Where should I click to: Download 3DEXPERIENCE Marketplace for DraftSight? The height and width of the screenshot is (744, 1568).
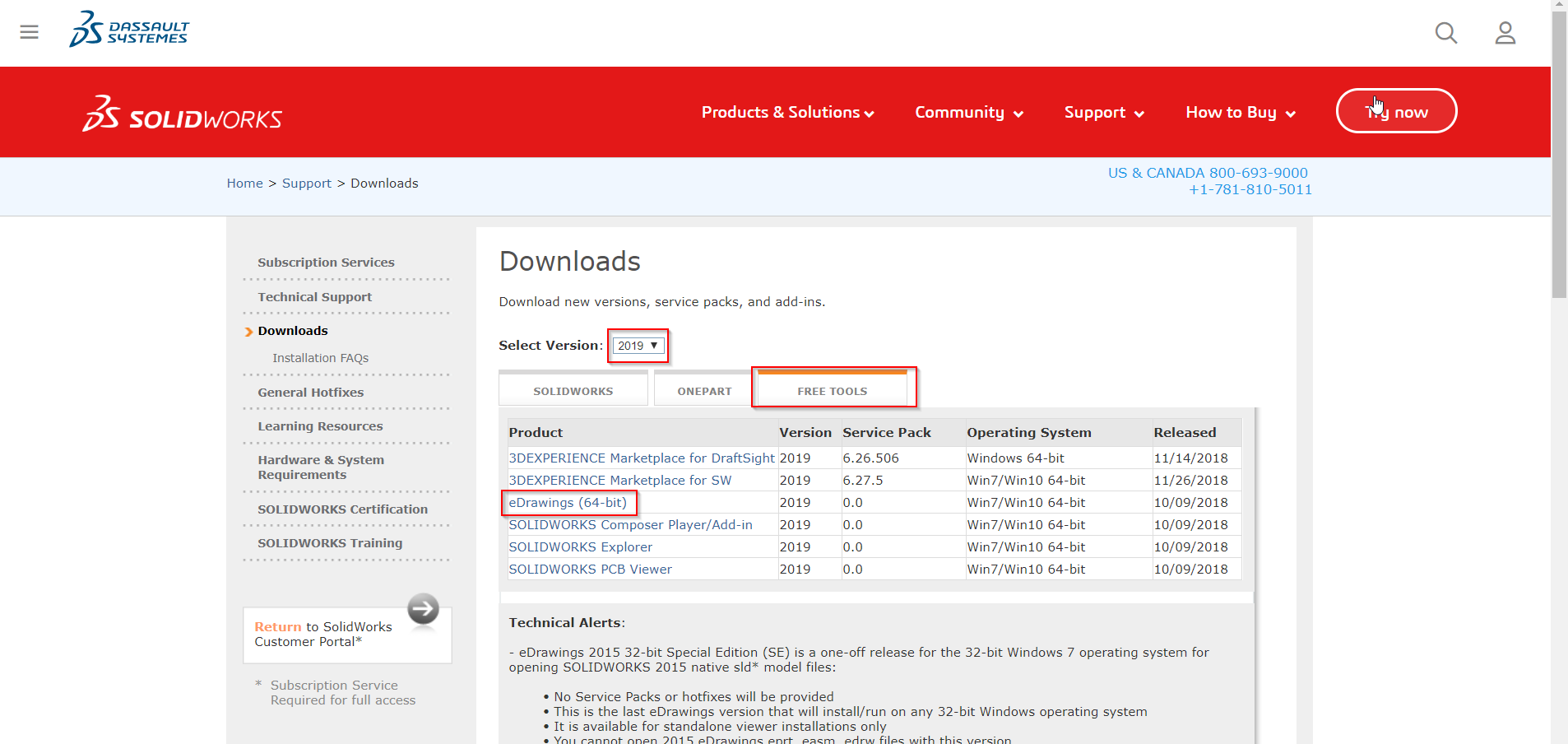(642, 458)
